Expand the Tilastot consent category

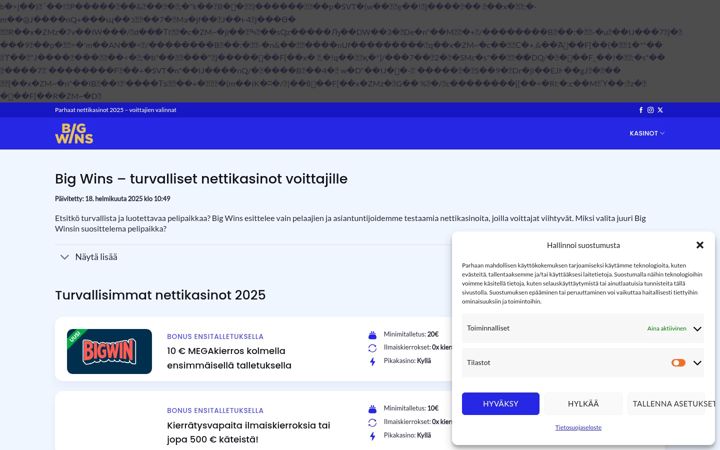(x=698, y=363)
